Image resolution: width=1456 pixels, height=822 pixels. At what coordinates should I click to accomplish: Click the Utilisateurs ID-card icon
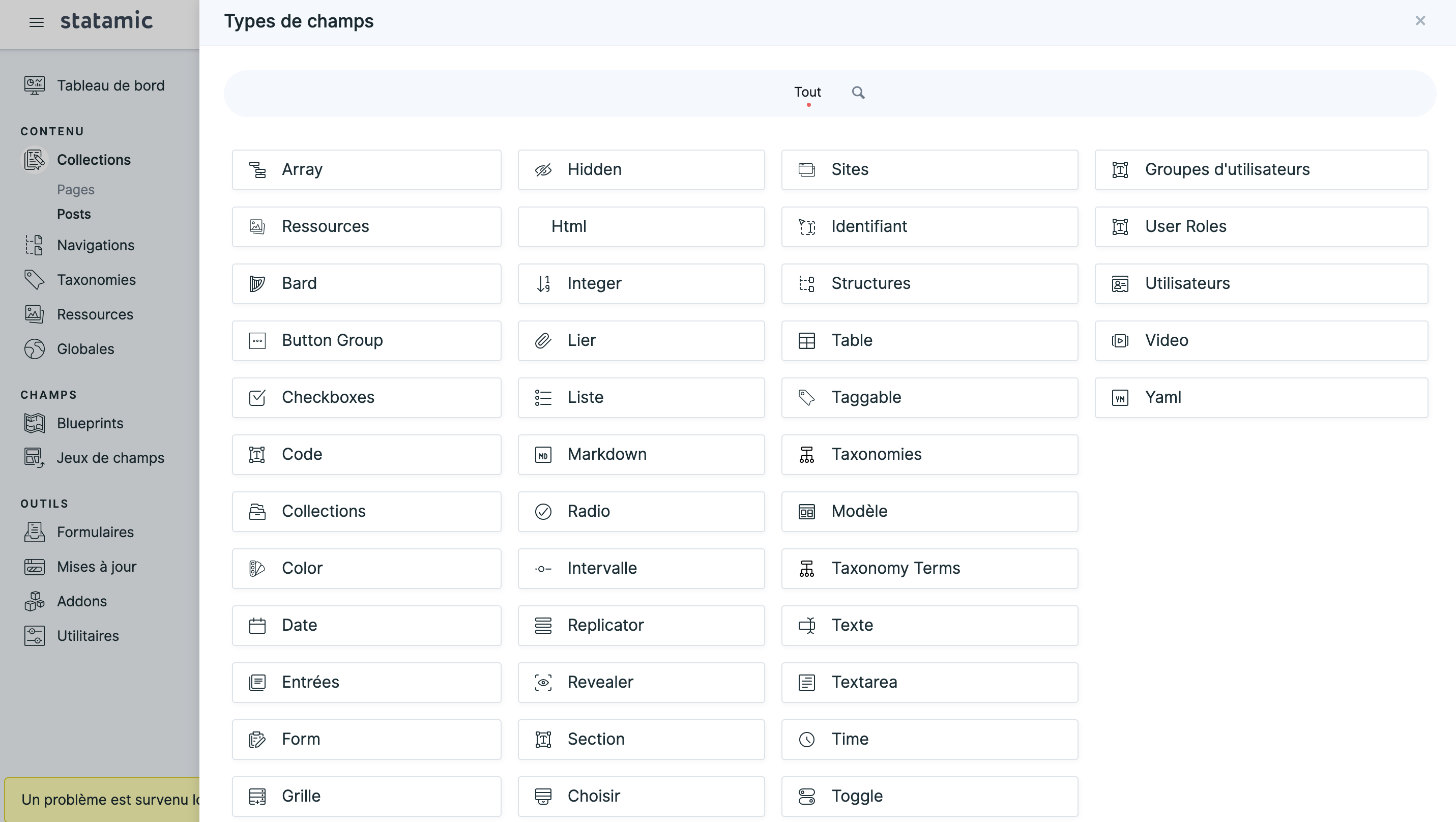(1120, 284)
